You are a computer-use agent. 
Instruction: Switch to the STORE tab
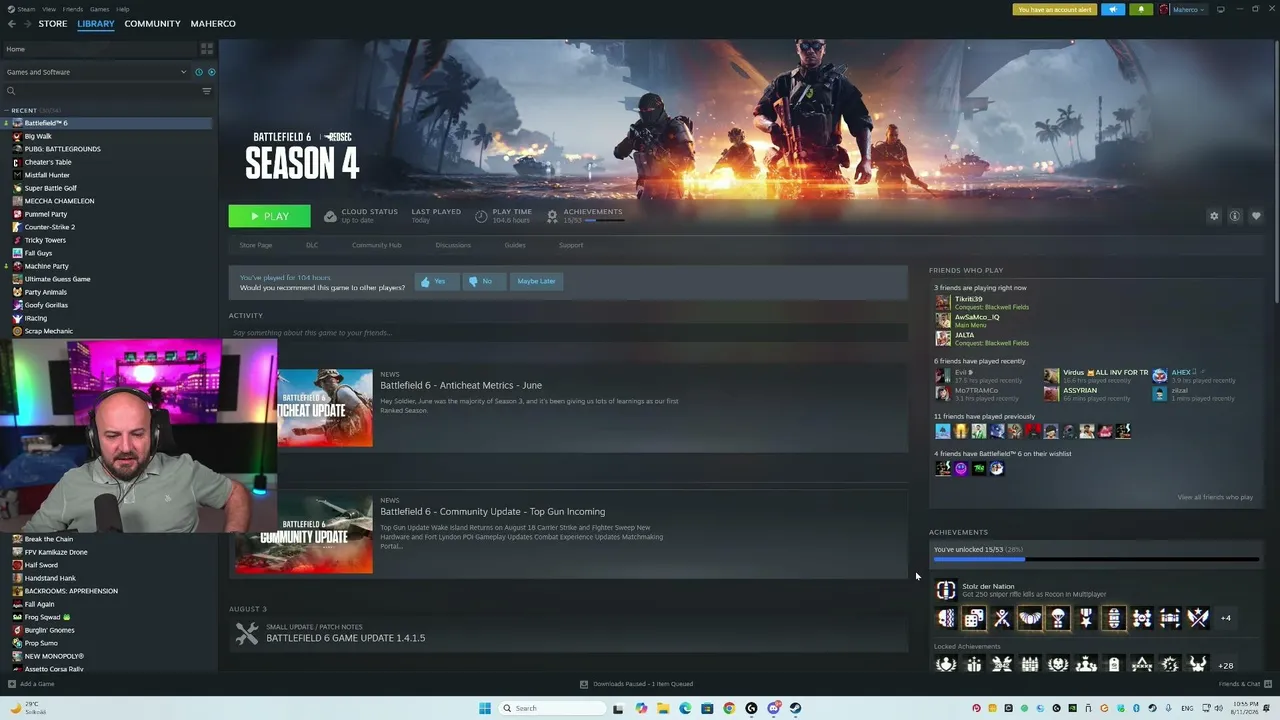click(x=53, y=24)
